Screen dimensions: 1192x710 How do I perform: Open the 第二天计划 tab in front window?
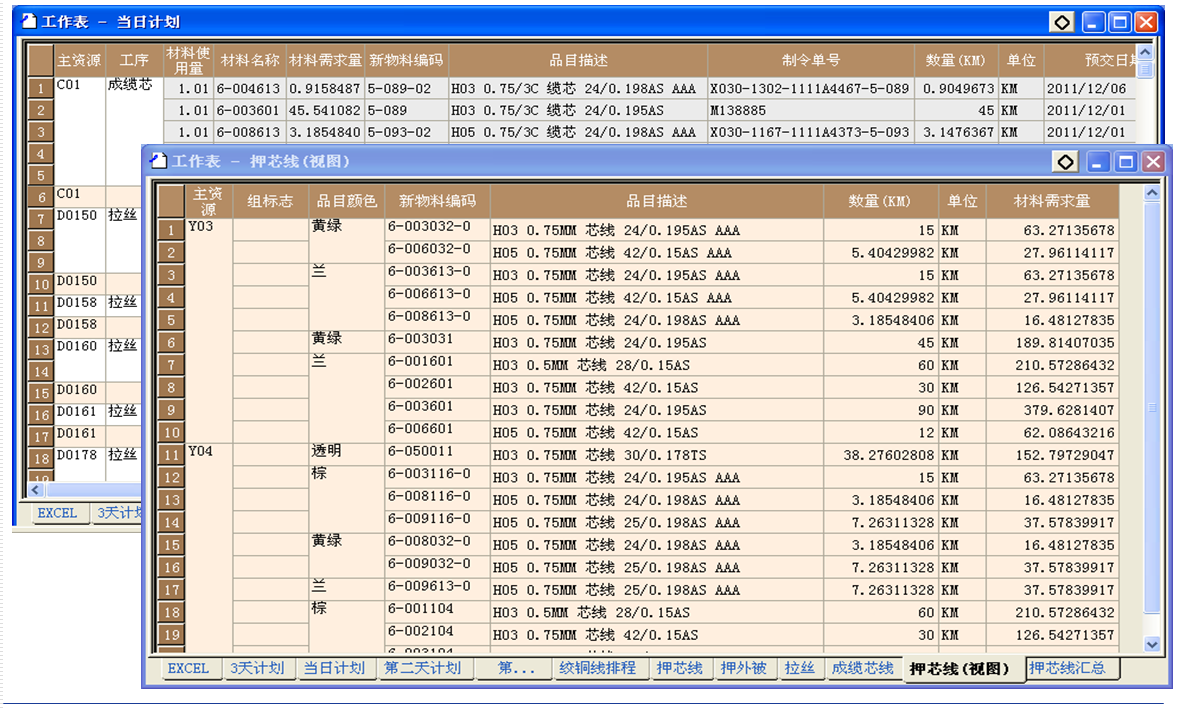pyautogui.click(x=422, y=668)
